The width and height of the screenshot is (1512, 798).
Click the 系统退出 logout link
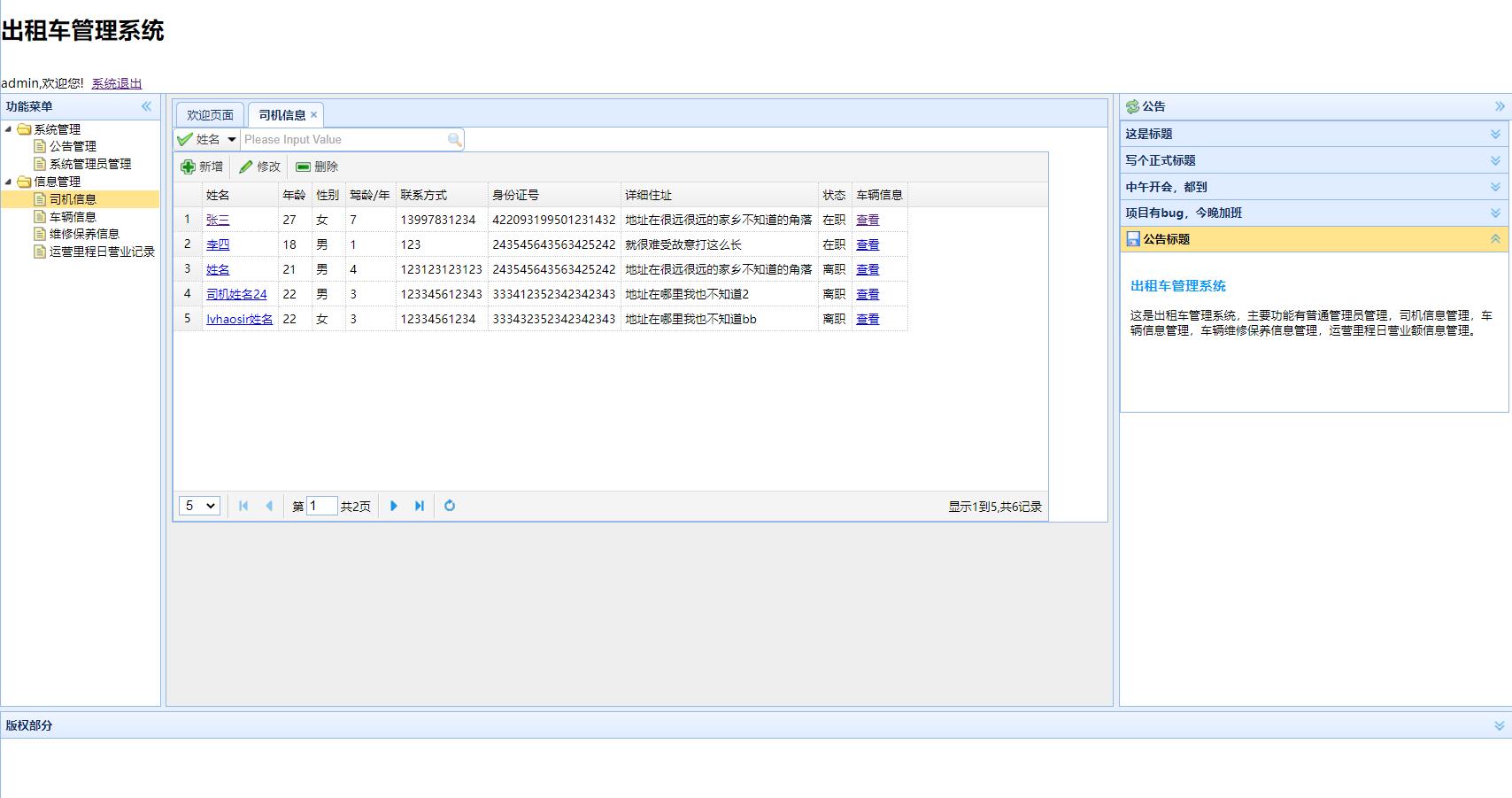tap(117, 83)
